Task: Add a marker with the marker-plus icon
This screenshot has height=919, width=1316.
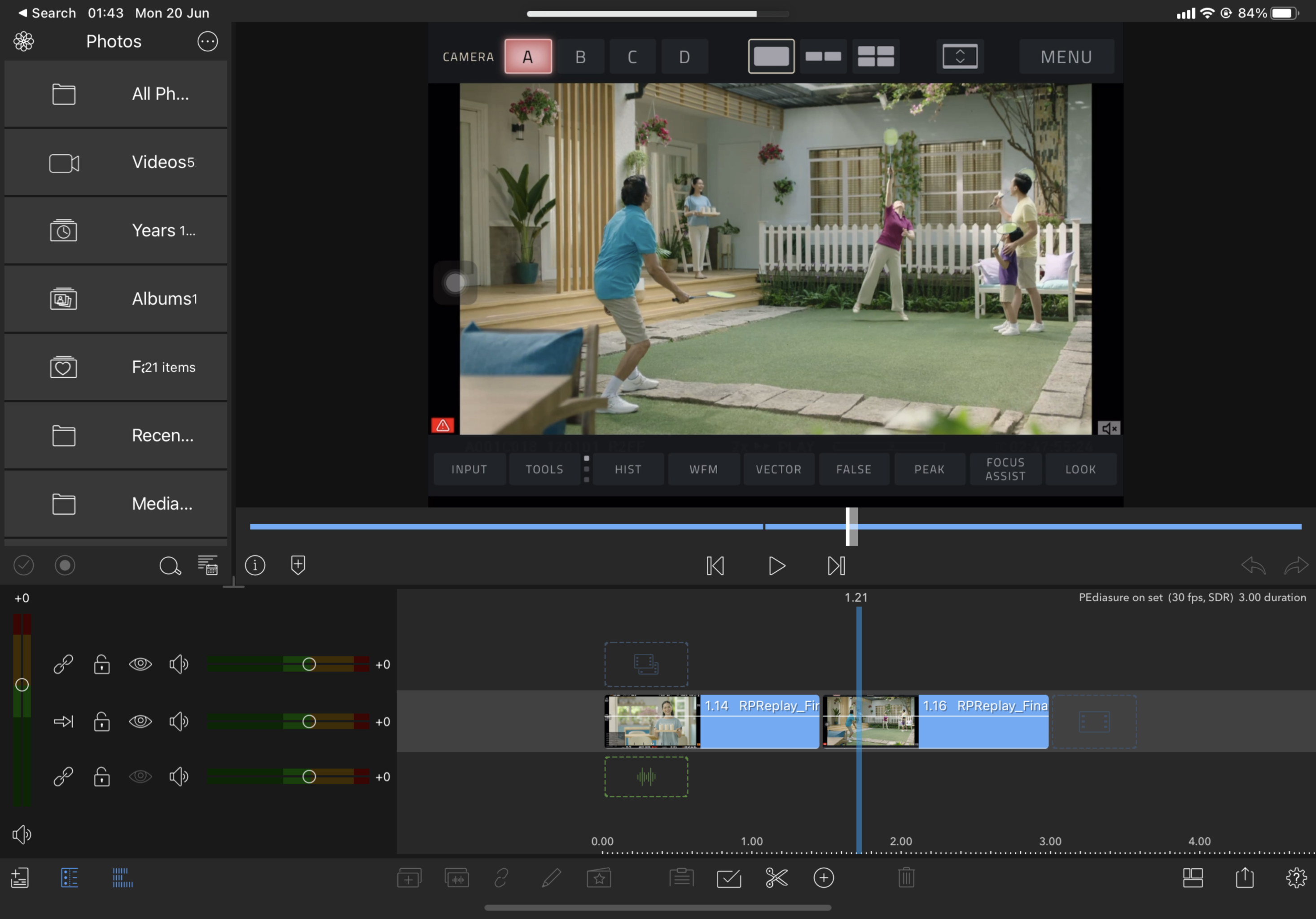Action: tap(298, 565)
